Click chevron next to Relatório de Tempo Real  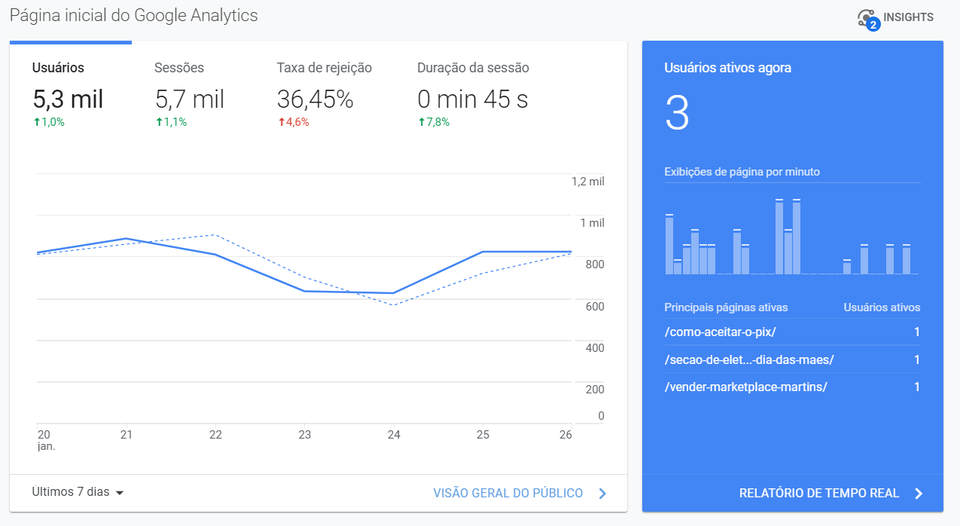coord(918,494)
